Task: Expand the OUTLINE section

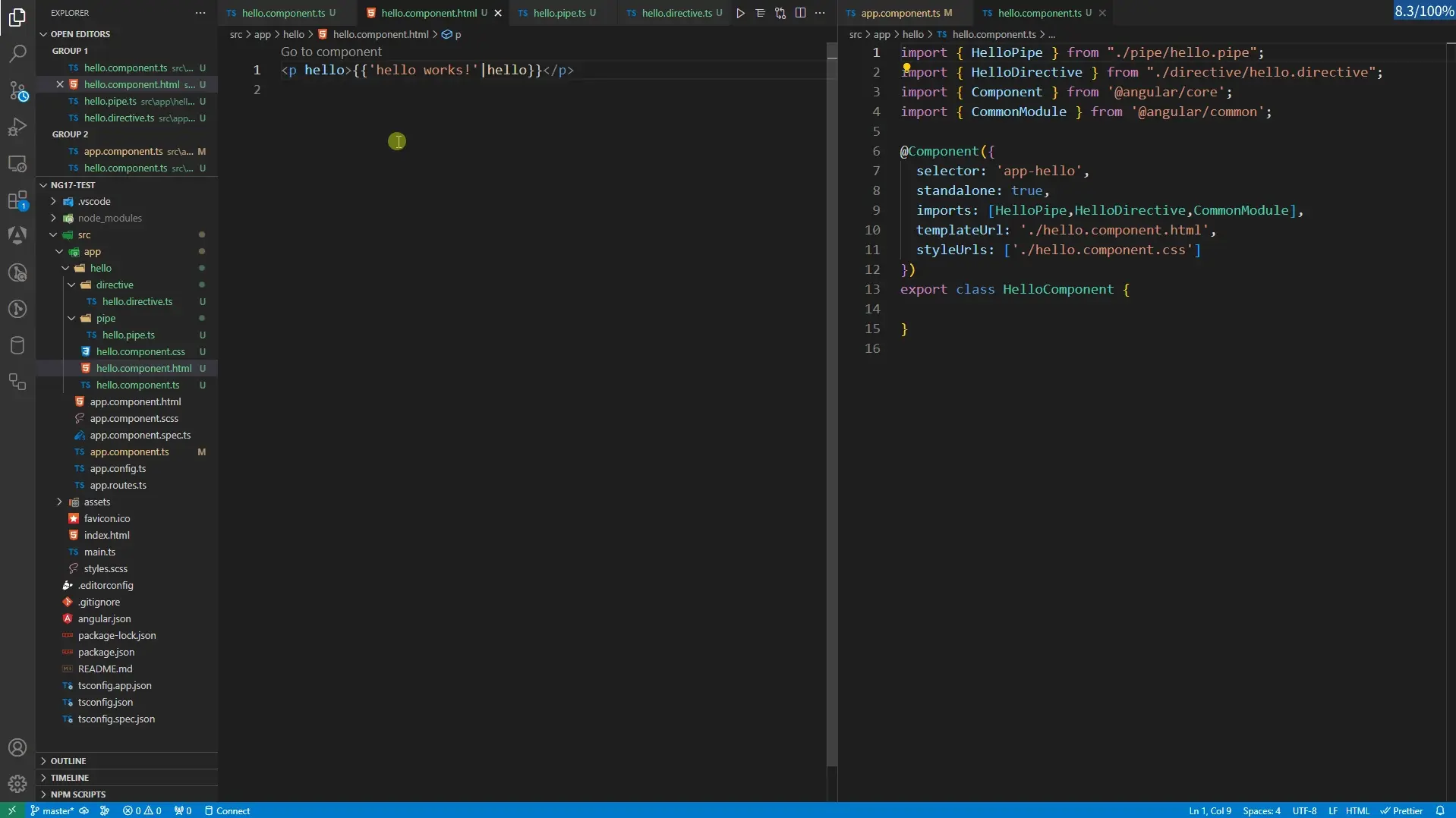Action: click(68, 761)
